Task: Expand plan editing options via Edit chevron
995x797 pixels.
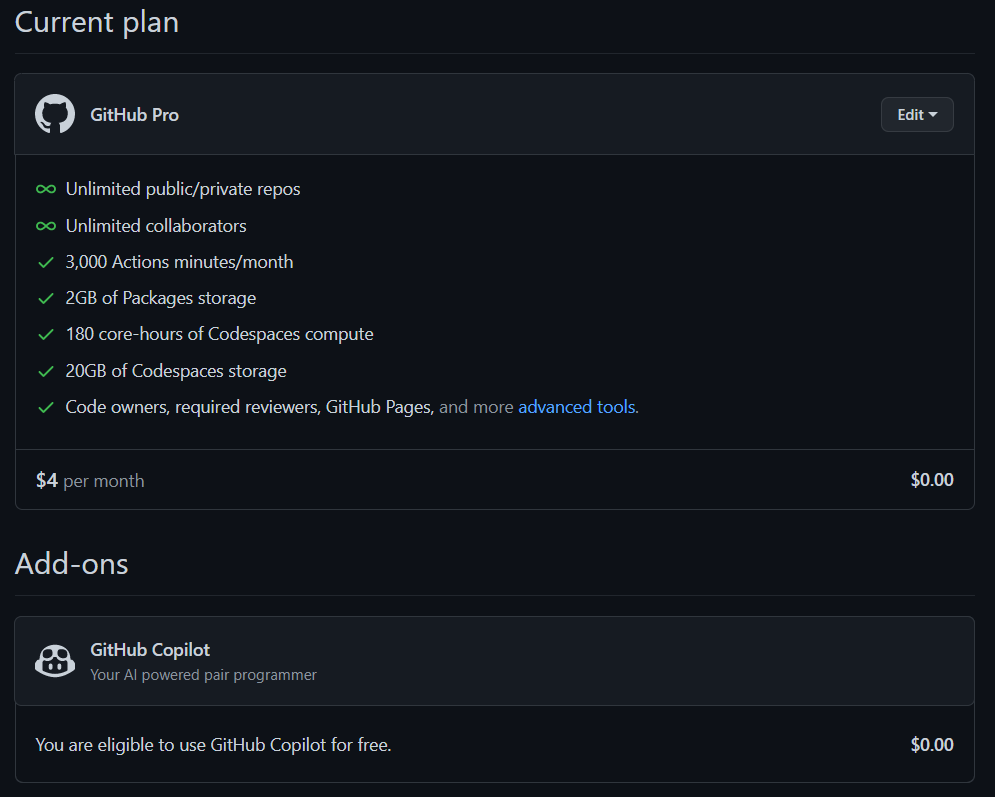Action: [x=933, y=114]
